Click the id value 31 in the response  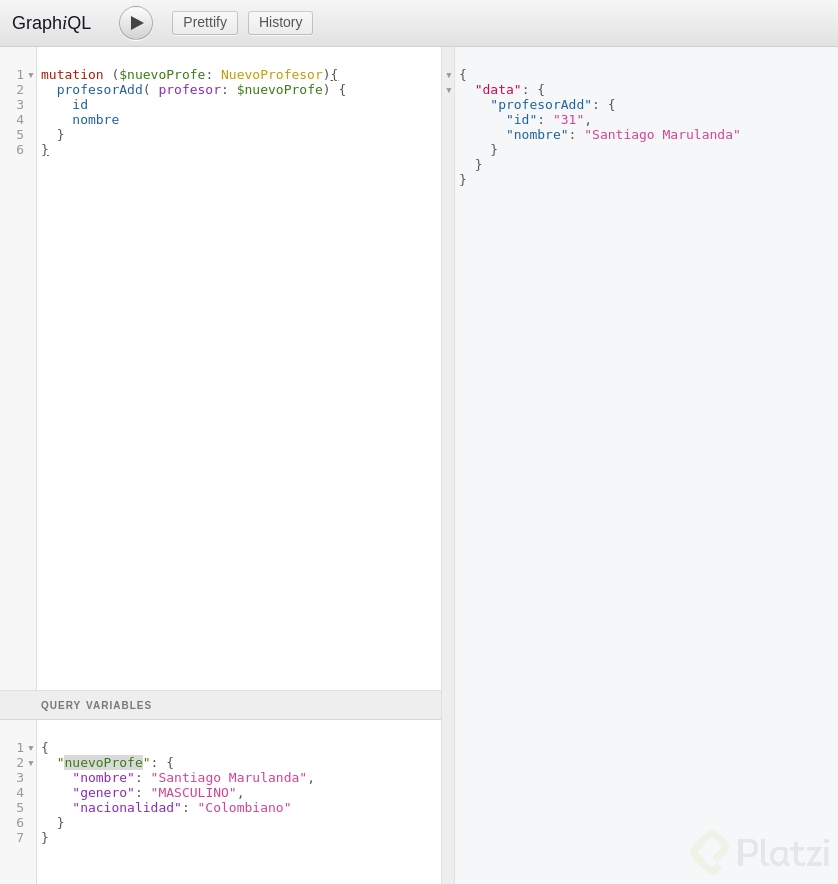click(568, 119)
